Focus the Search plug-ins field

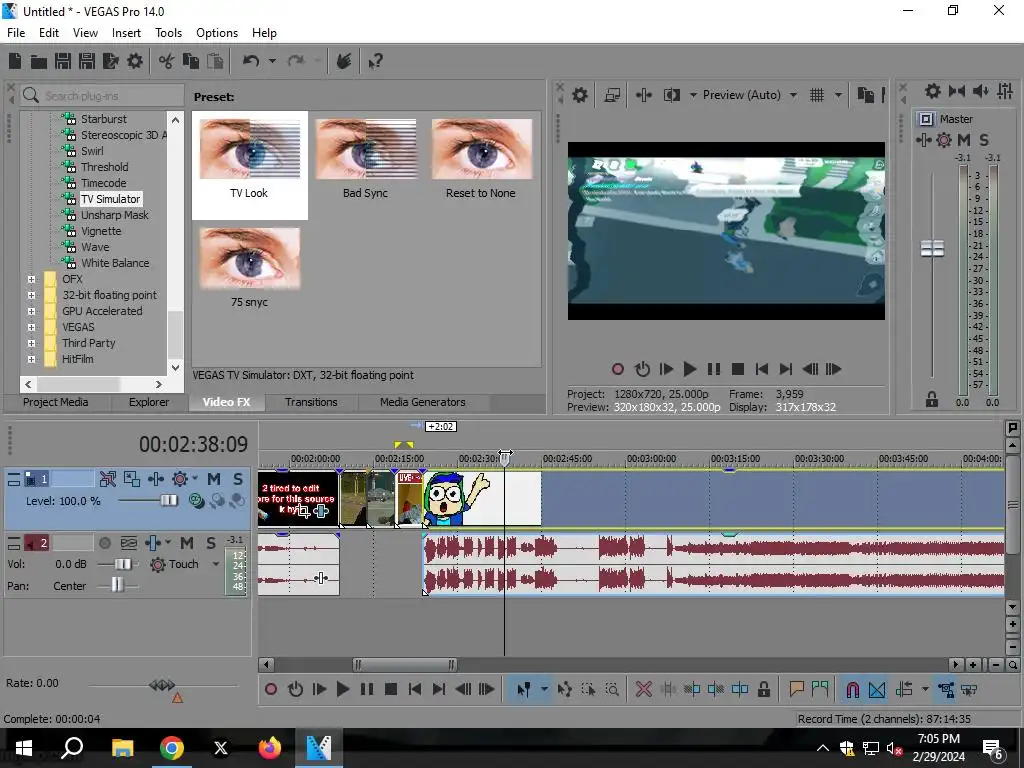point(103,95)
